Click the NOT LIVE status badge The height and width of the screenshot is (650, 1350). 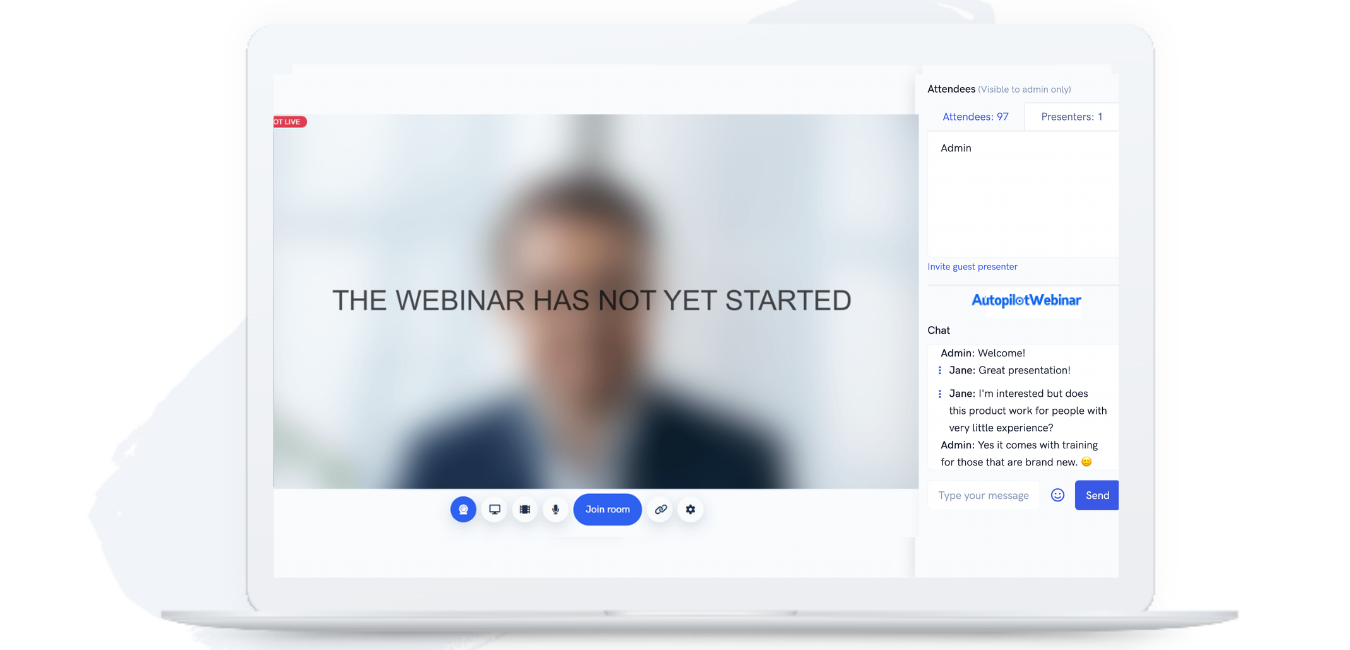290,122
